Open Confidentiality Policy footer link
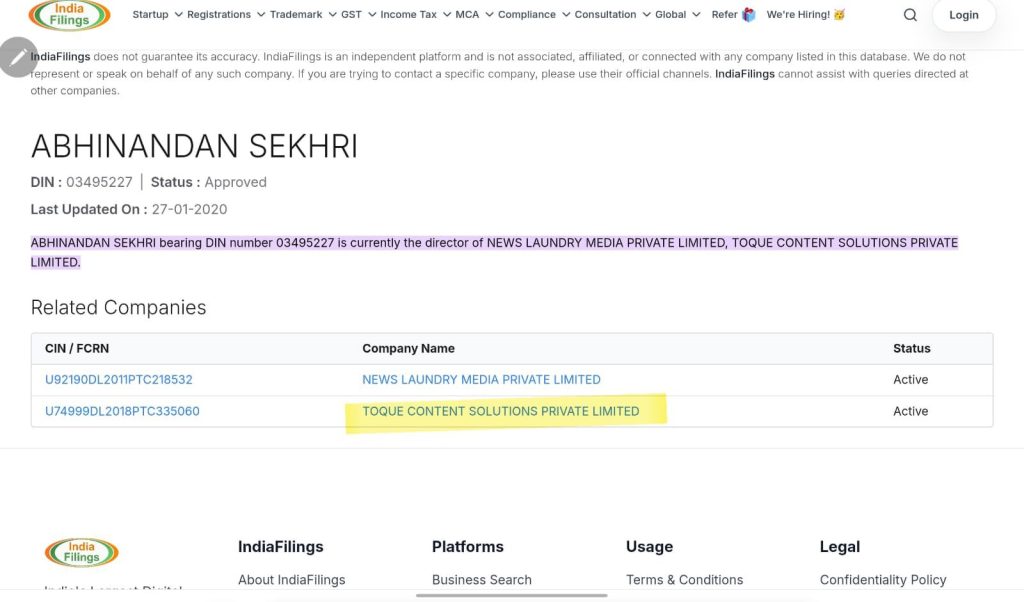 tap(883, 579)
